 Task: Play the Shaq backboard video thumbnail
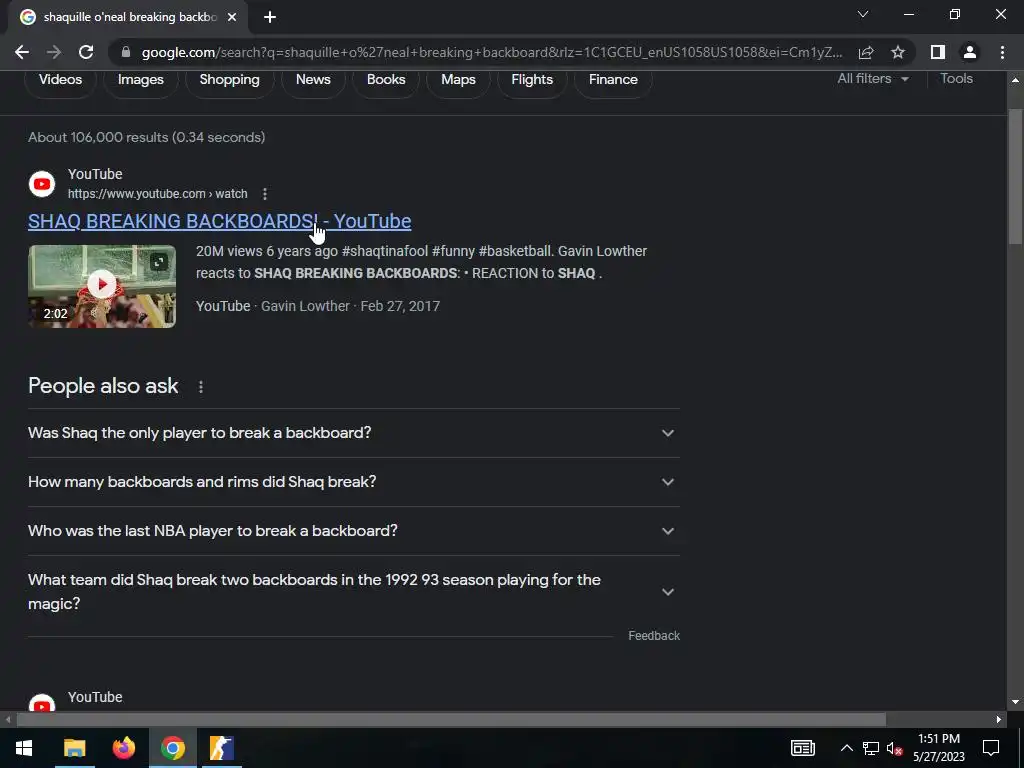point(102,286)
